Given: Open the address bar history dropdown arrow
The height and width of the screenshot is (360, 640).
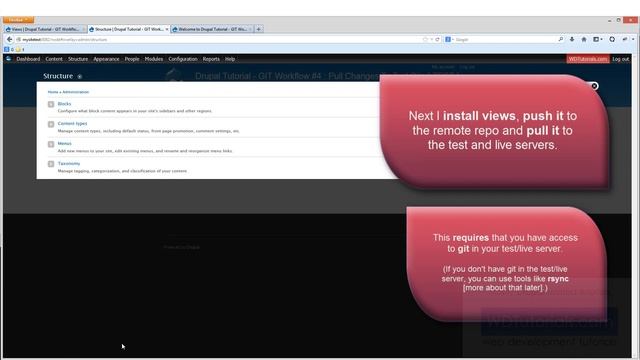Looking at the screenshot, I should pyautogui.click(x=431, y=39).
